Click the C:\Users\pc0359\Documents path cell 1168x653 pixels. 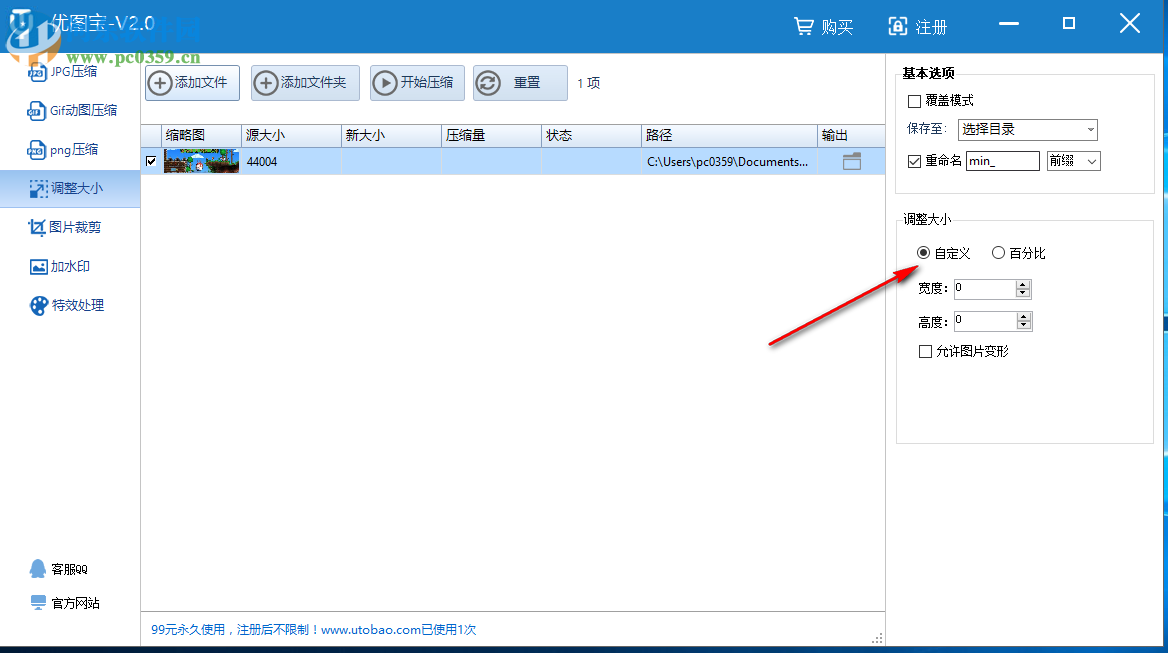coord(729,162)
